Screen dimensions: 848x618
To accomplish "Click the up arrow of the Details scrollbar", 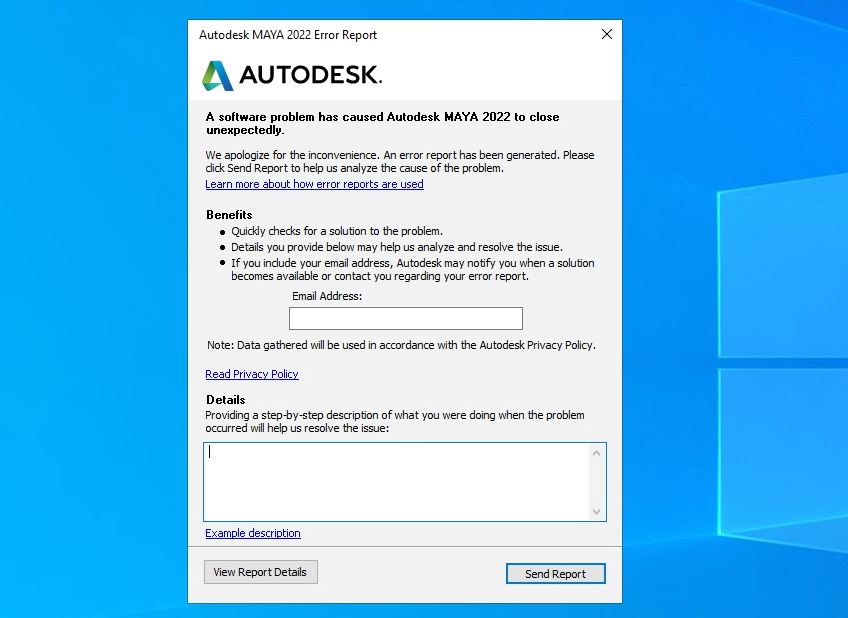I will [597, 453].
